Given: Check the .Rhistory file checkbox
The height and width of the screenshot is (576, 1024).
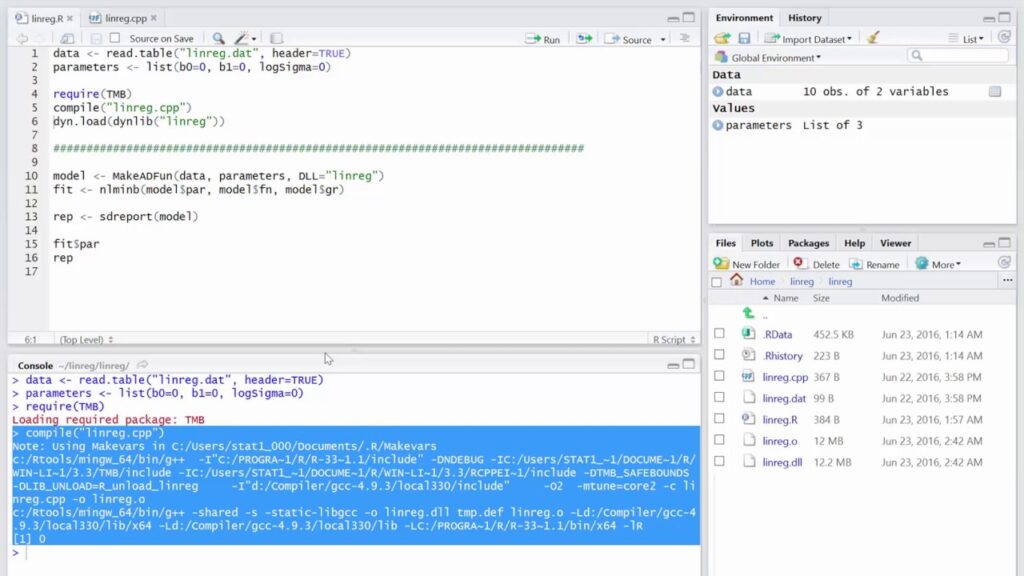Looking at the screenshot, I should click(x=719, y=355).
